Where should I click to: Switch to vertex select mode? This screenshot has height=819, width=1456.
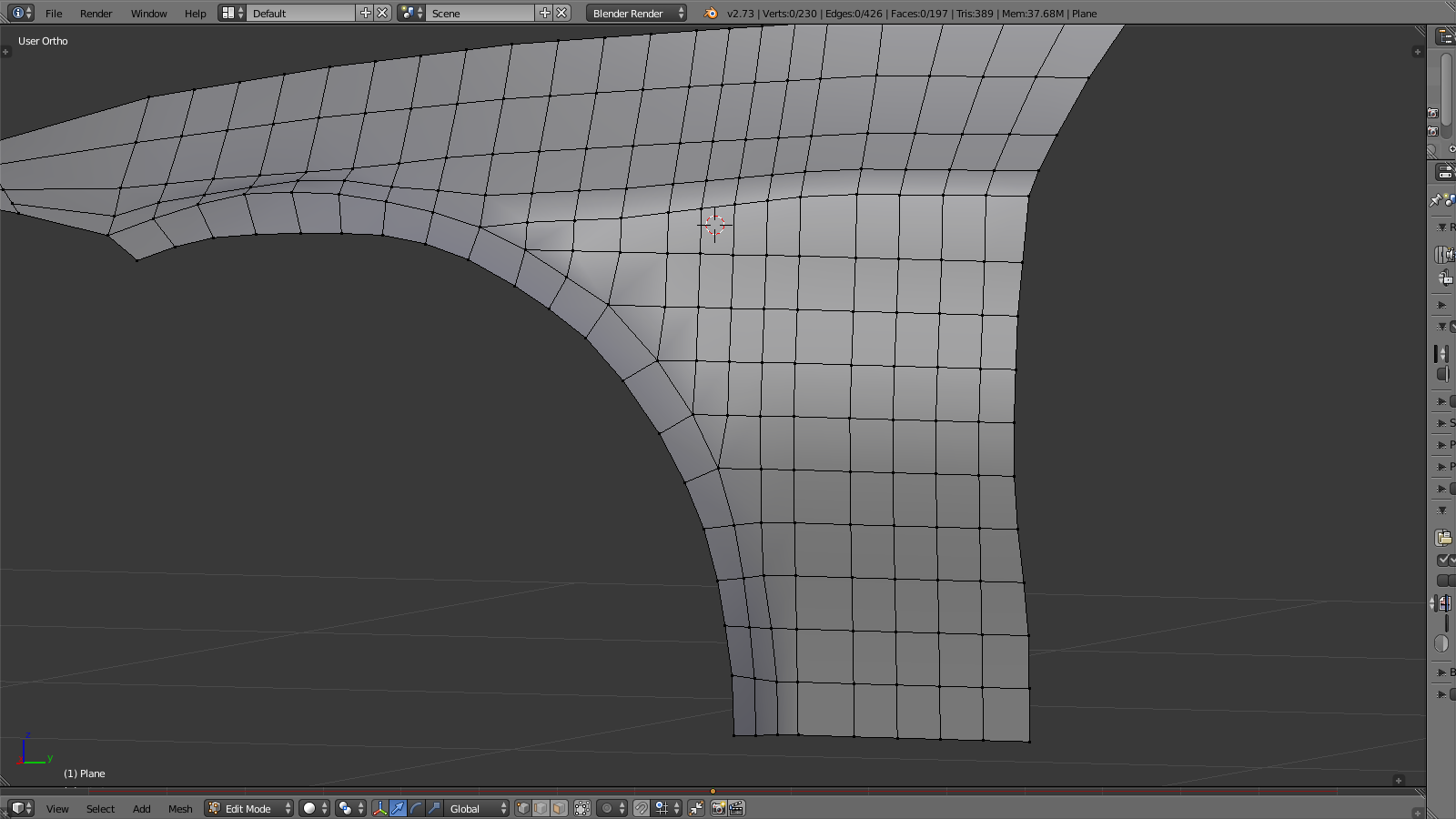[523, 808]
